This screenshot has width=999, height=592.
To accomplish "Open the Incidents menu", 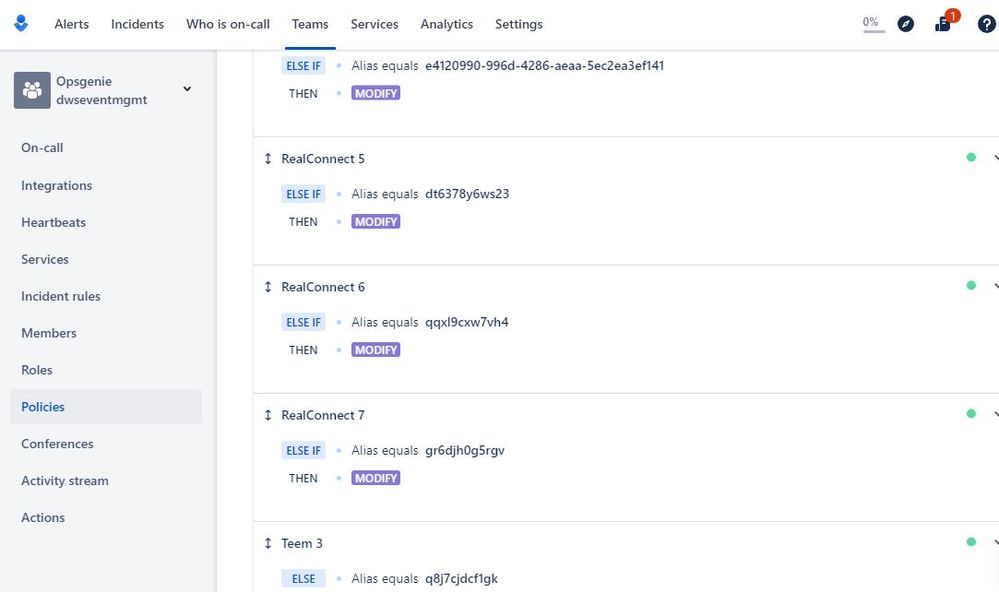I will pos(137,24).
